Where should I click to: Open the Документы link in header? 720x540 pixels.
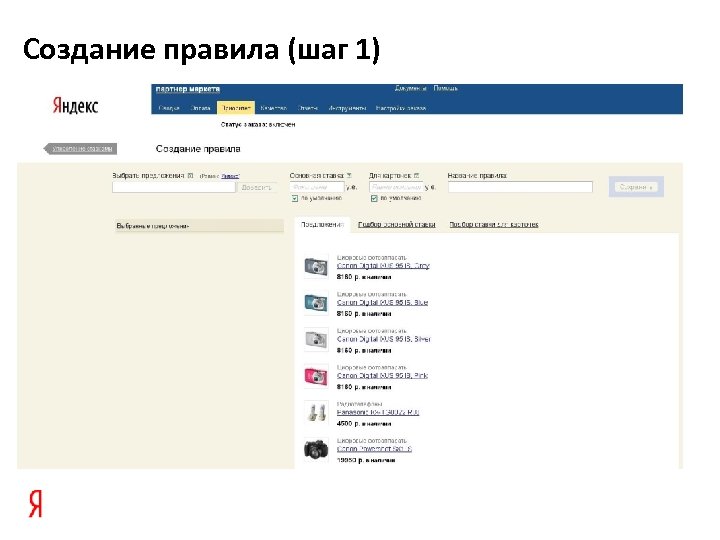point(411,88)
